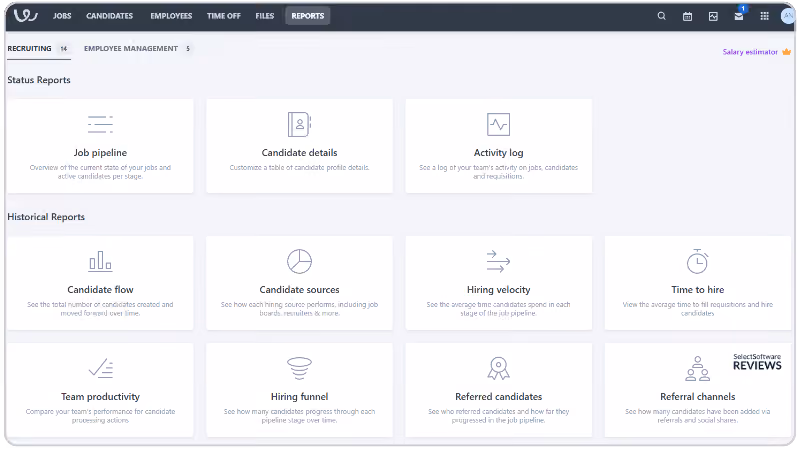Viewport: 800px width, 450px height.
Task: Open the inbox envelope with notification badge
Action: (739, 16)
